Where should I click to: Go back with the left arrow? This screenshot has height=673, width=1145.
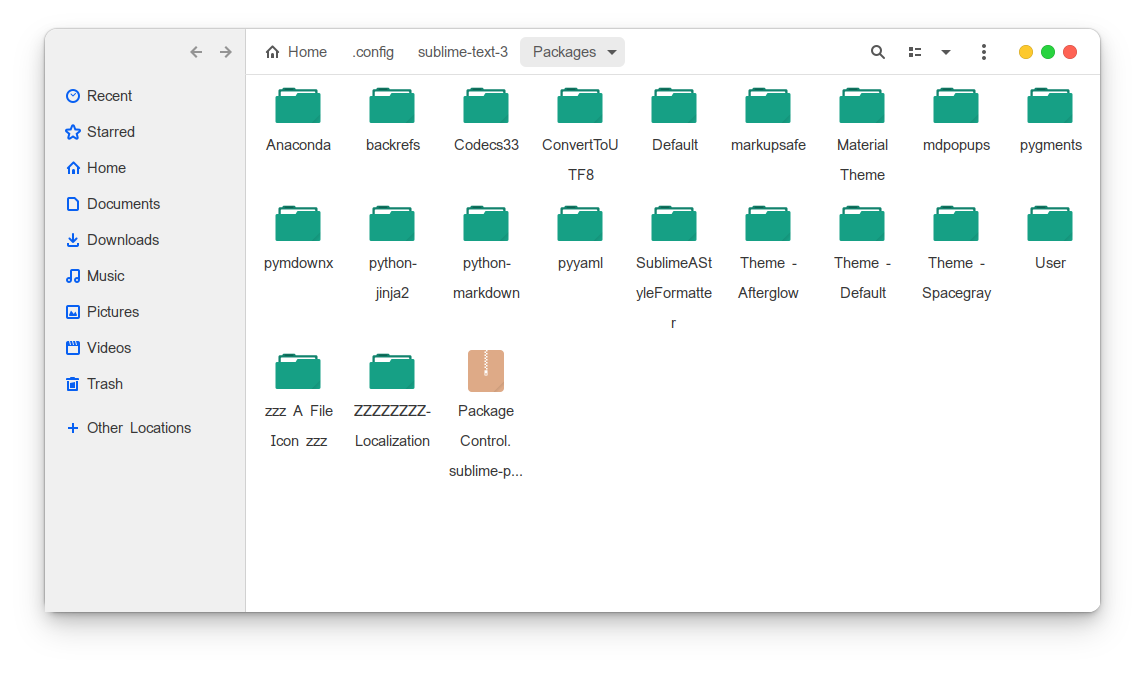point(196,52)
